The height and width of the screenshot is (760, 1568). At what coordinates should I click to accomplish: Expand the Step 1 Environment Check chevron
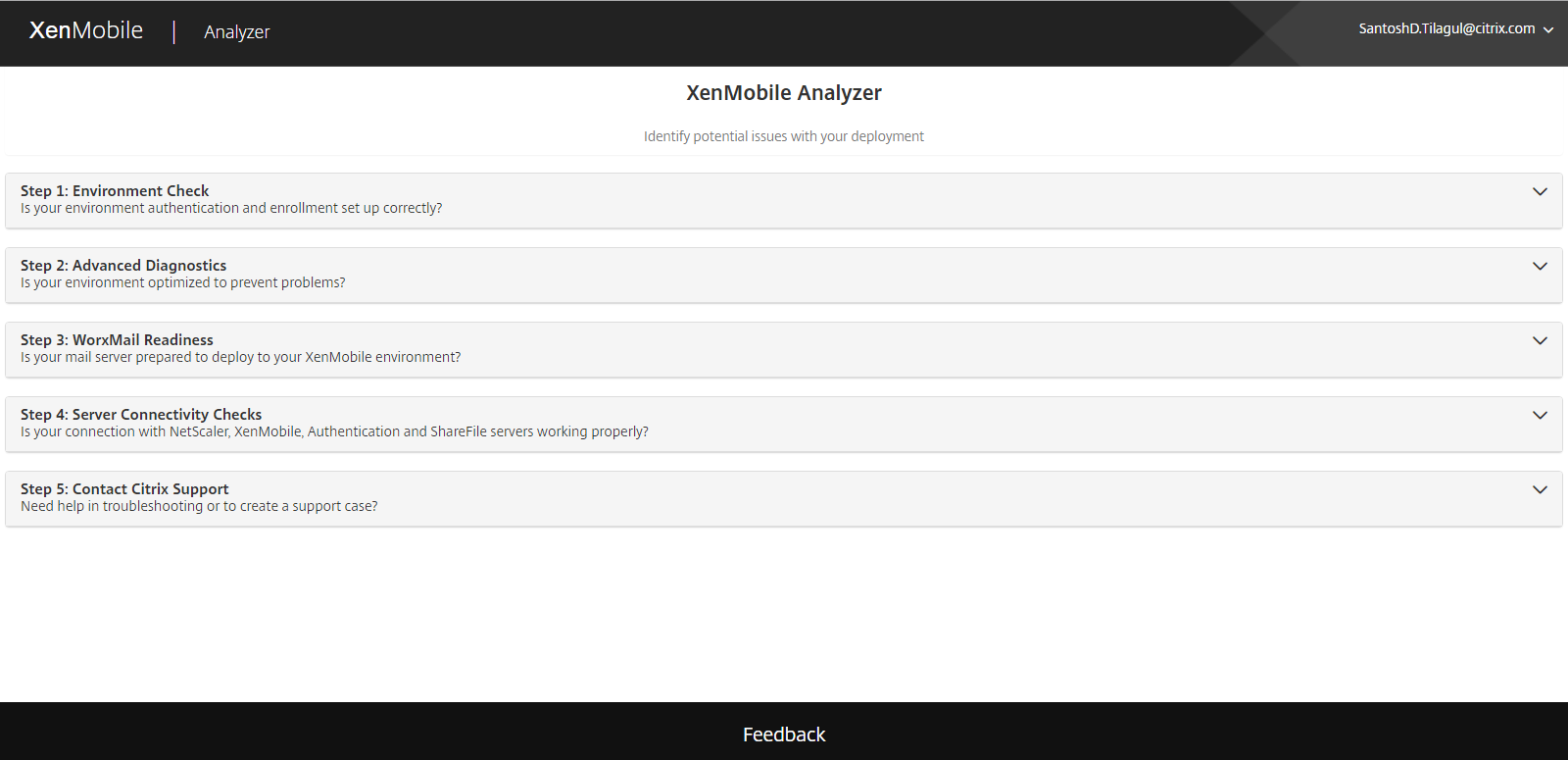click(x=1540, y=192)
